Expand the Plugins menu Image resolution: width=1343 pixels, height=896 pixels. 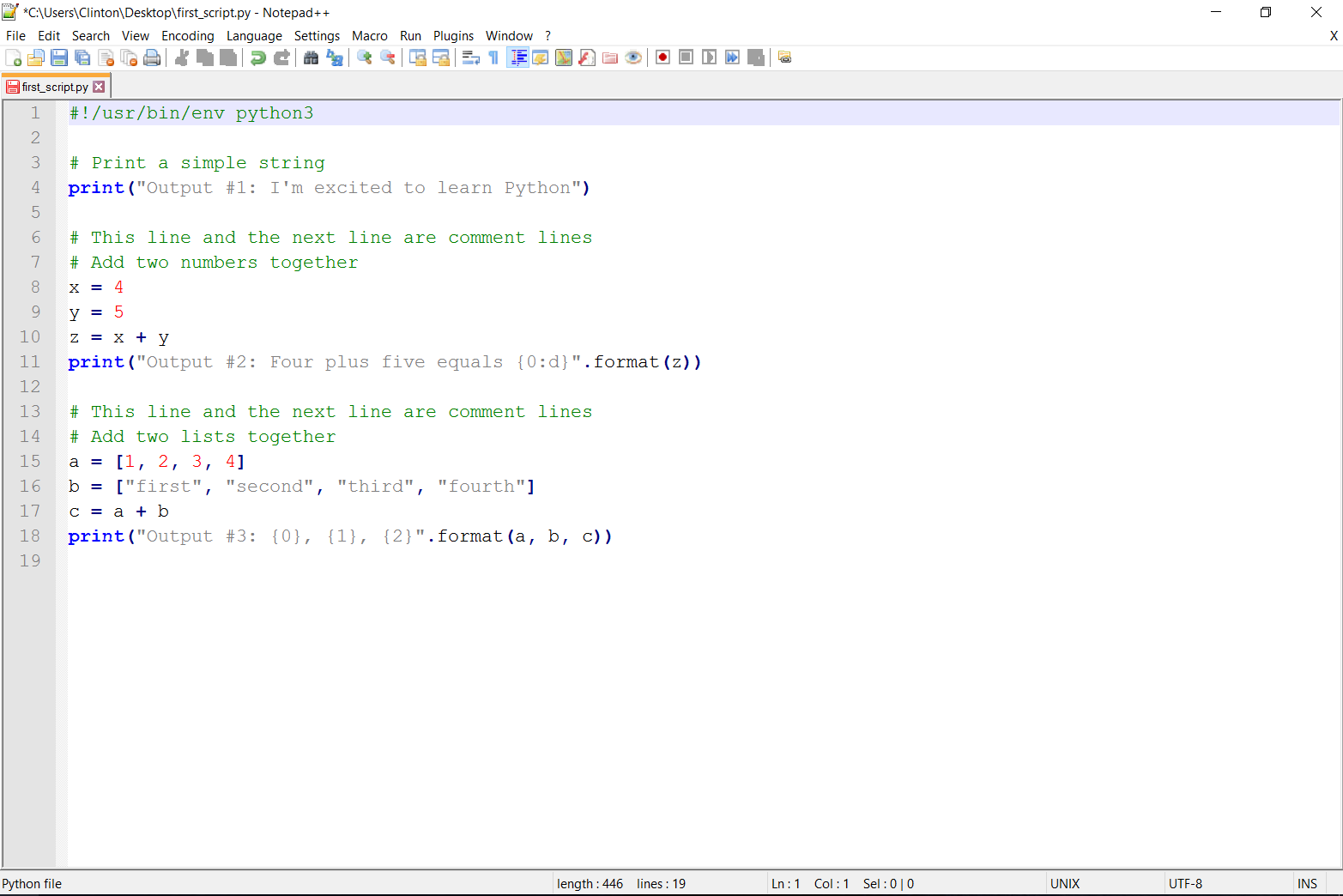coord(453,36)
